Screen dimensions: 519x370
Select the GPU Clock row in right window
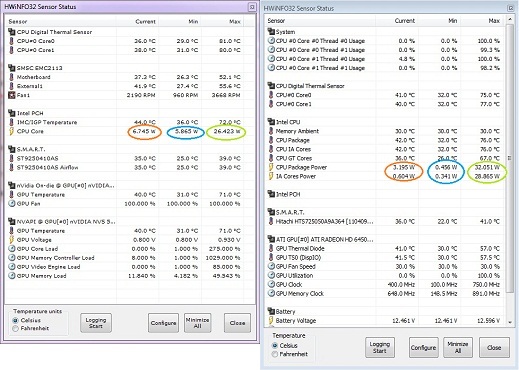[385, 284]
